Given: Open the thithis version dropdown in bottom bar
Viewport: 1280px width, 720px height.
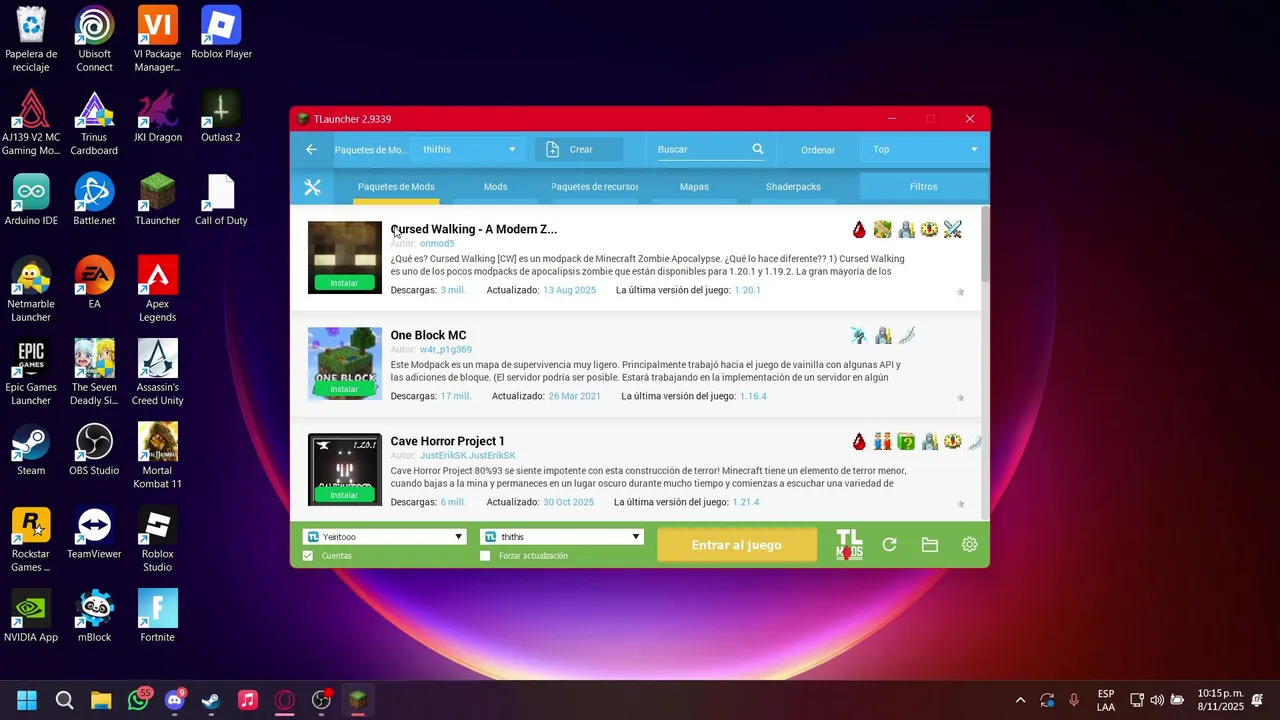Looking at the screenshot, I should 562,537.
